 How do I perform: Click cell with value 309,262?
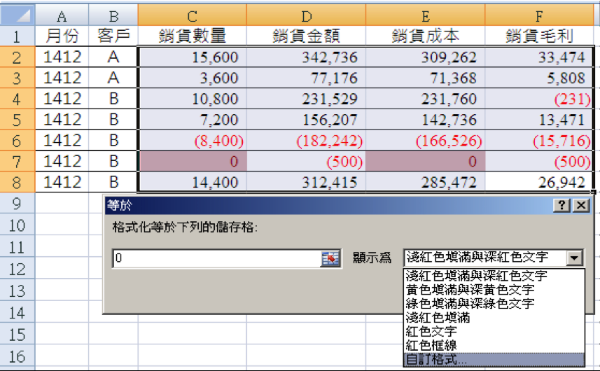coord(425,57)
